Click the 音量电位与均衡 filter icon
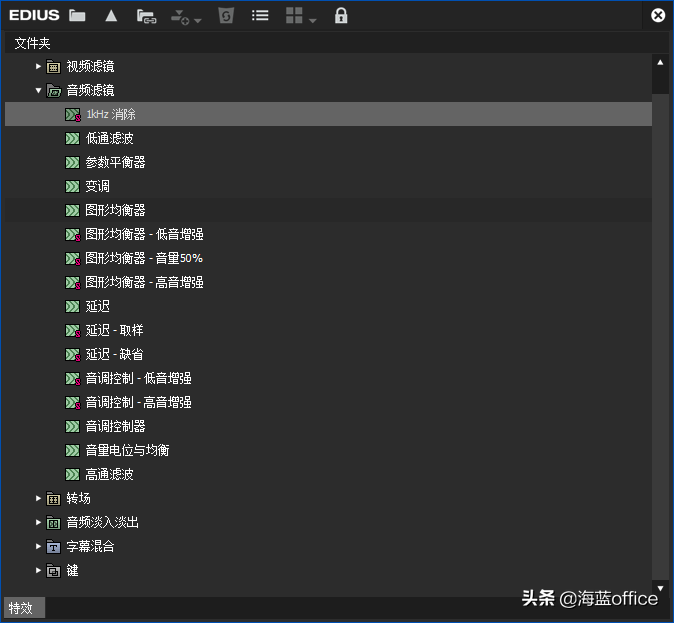The width and height of the screenshot is (674, 623). [x=72, y=450]
